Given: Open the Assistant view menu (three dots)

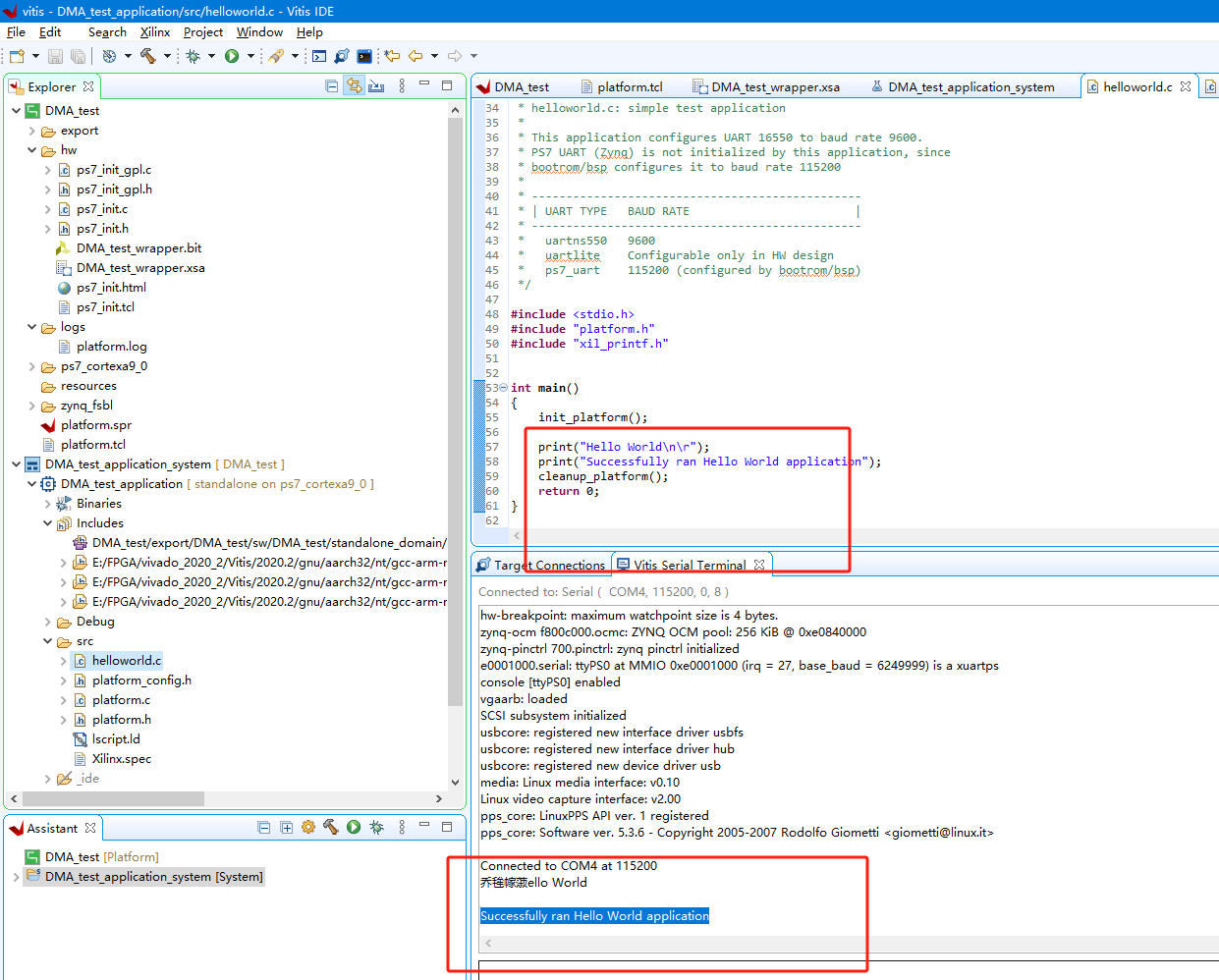Looking at the screenshot, I should pyautogui.click(x=402, y=828).
